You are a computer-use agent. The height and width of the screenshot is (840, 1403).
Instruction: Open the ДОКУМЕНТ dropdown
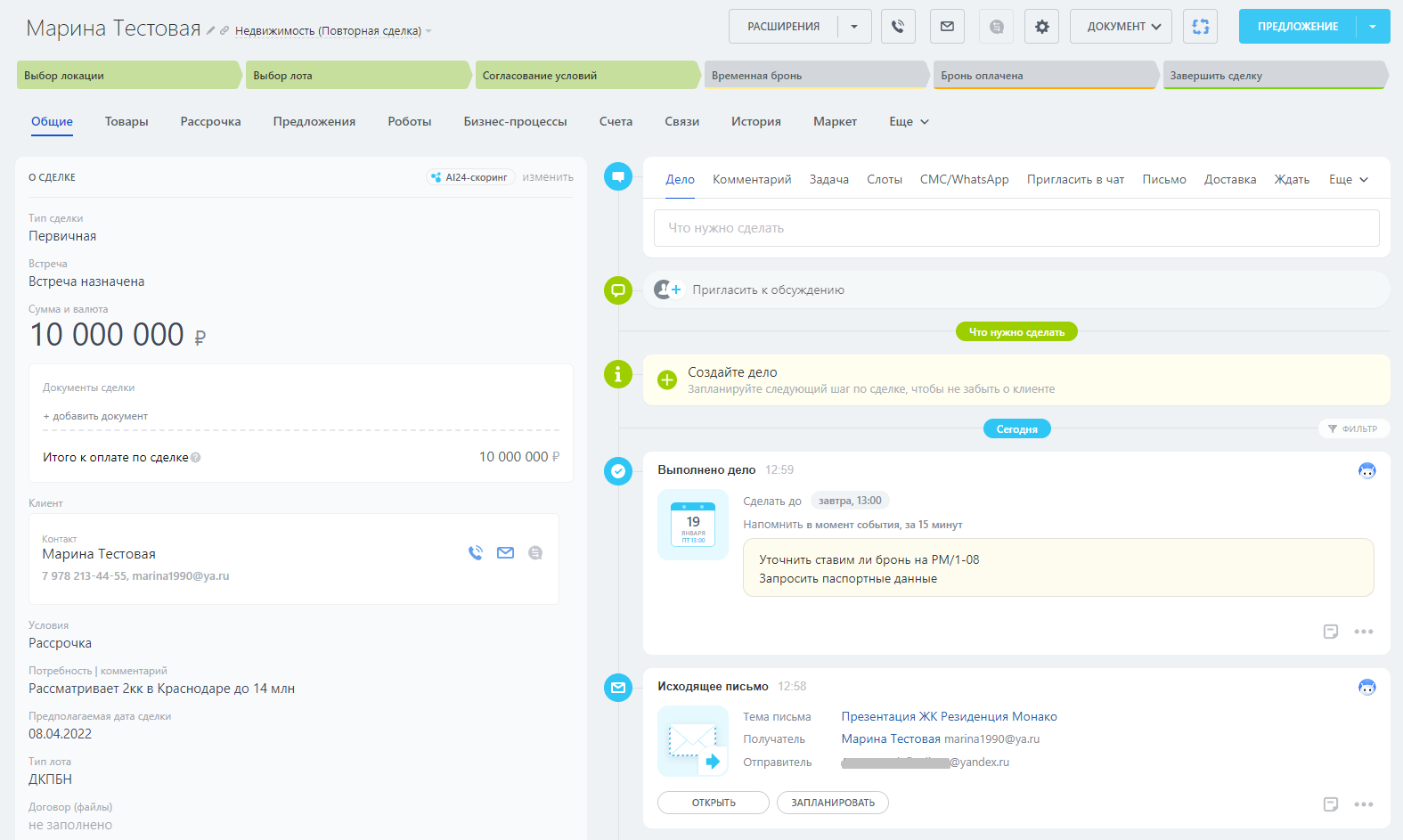tap(1121, 27)
